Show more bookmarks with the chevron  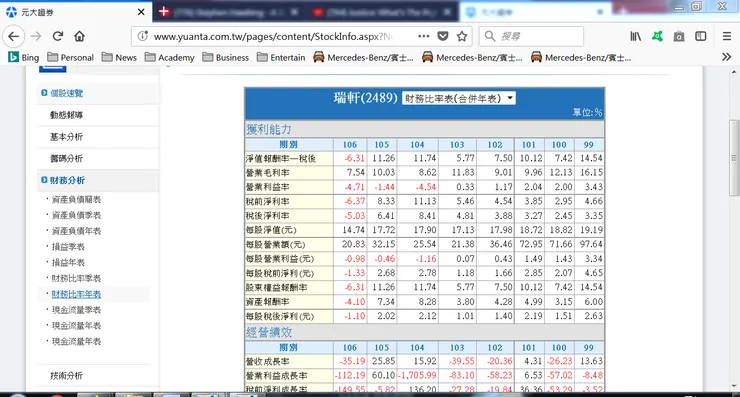[727, 57]
